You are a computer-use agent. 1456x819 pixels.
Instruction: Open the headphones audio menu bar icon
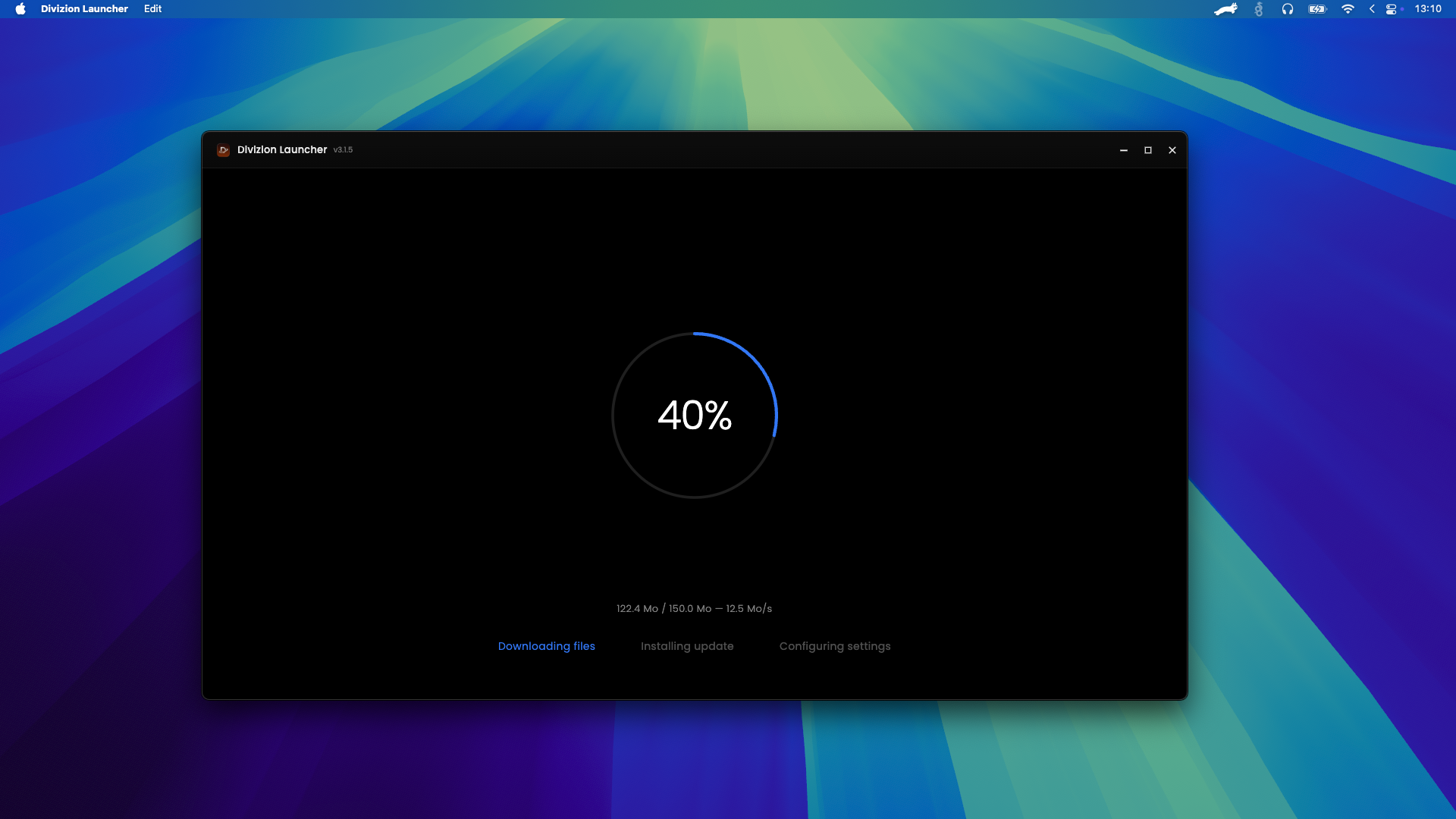pos(1288,9)
